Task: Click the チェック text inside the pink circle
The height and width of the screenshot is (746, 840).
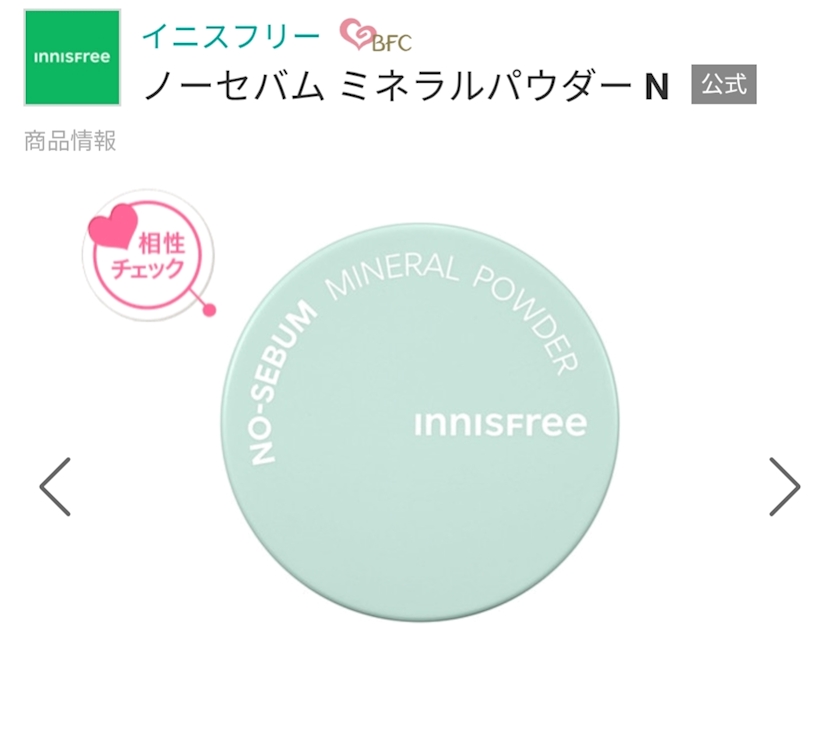Action: pyautogui.click(x=148, y=269)
